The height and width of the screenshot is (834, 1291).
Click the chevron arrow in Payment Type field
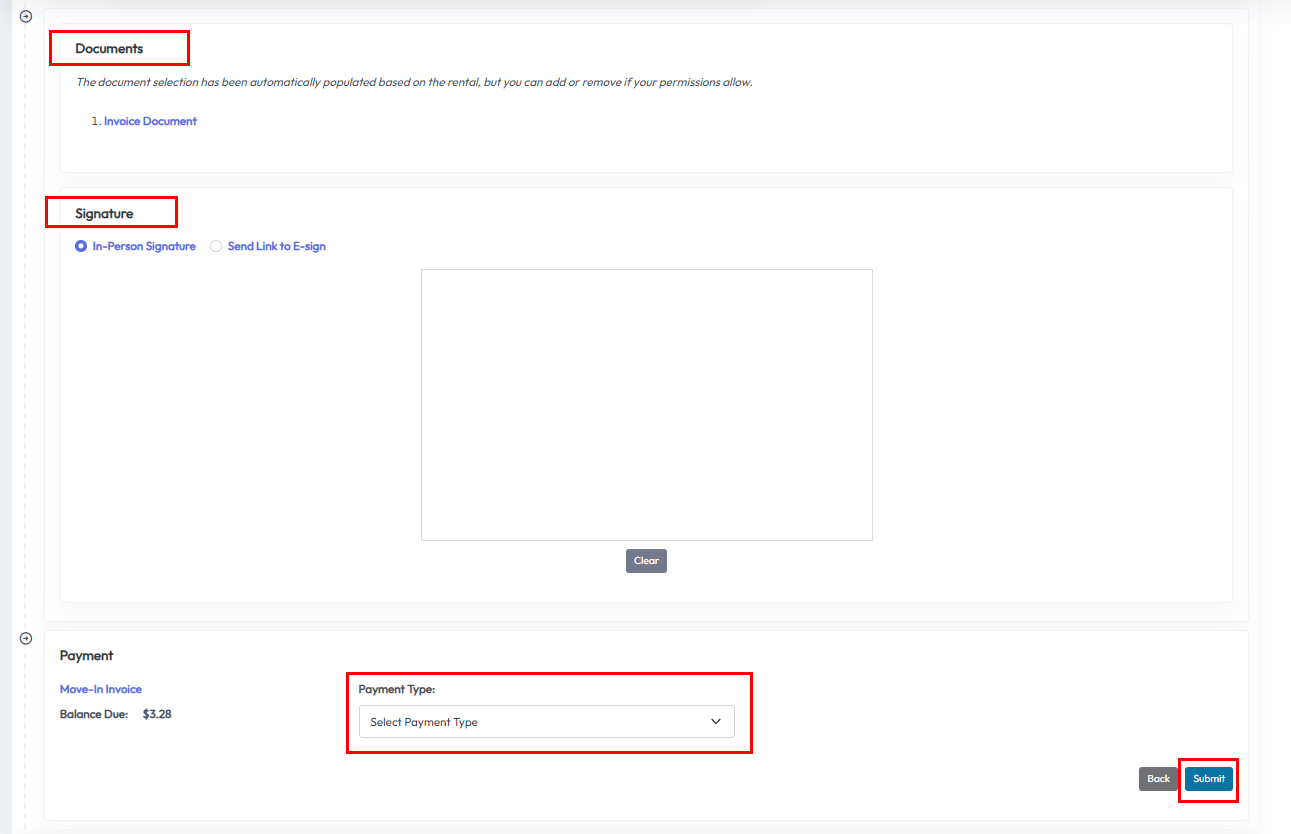pyautogui.click(x=715, y=722)
